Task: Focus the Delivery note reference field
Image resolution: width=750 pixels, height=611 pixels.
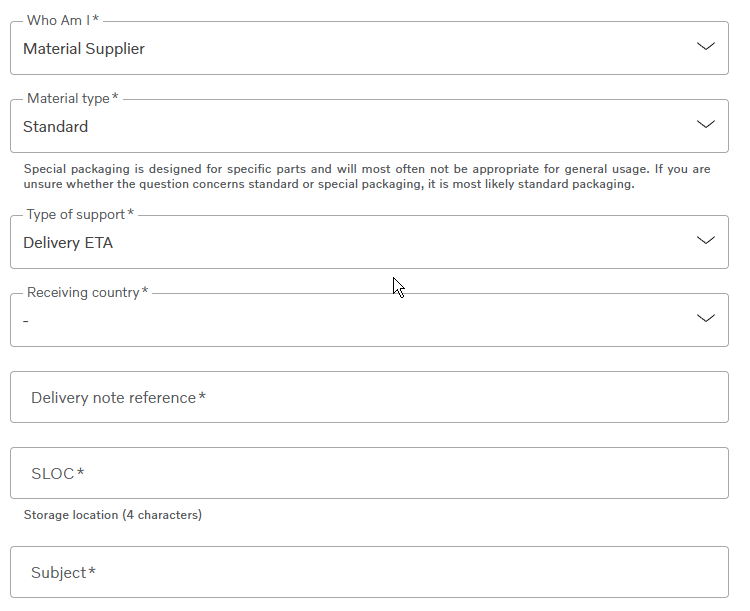Action: click(x=369, y=397)
